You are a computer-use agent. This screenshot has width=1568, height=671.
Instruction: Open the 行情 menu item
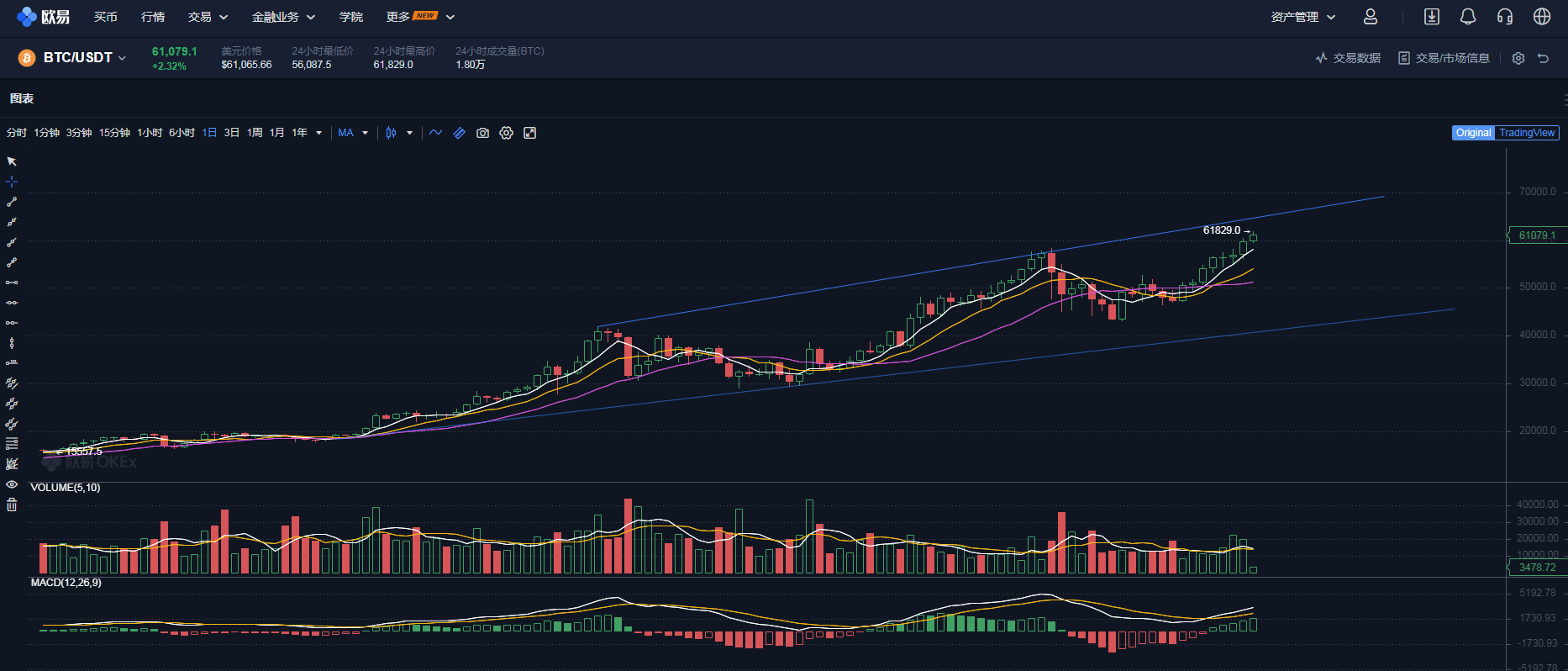(x=153, y=17)
